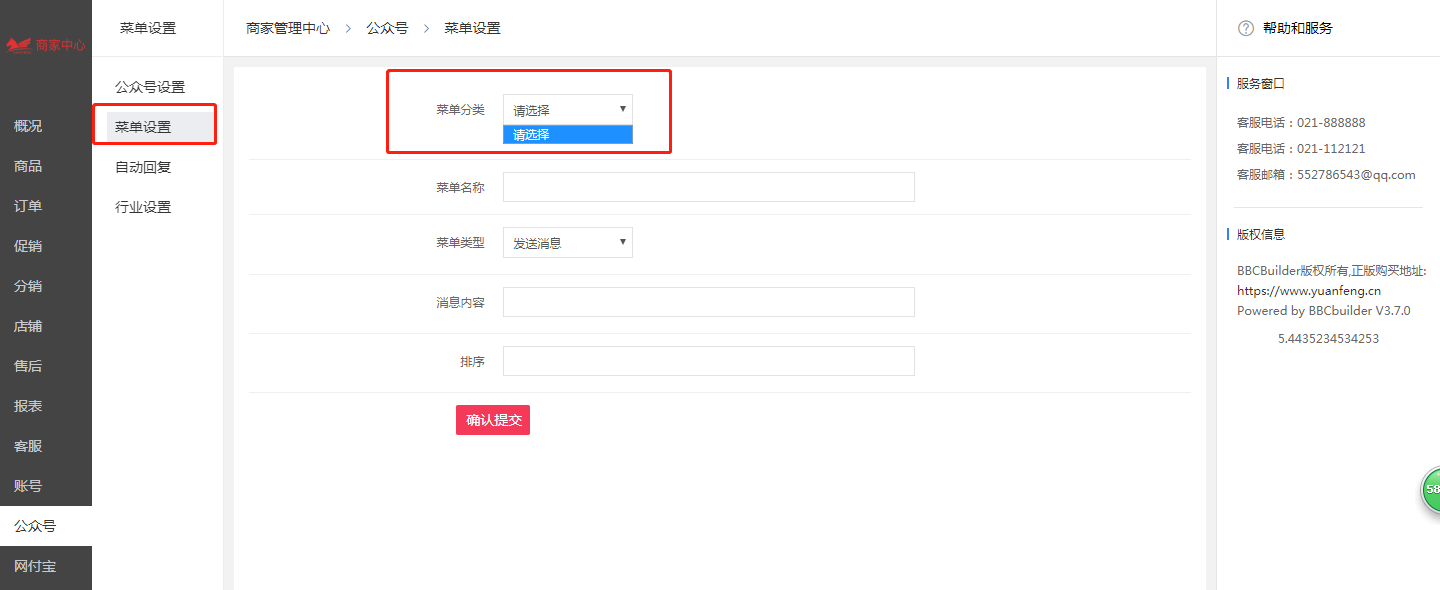This screenshot has width=1440, height=590.
Task: Click the 消息内容 input field
Action: pos(709,302)
